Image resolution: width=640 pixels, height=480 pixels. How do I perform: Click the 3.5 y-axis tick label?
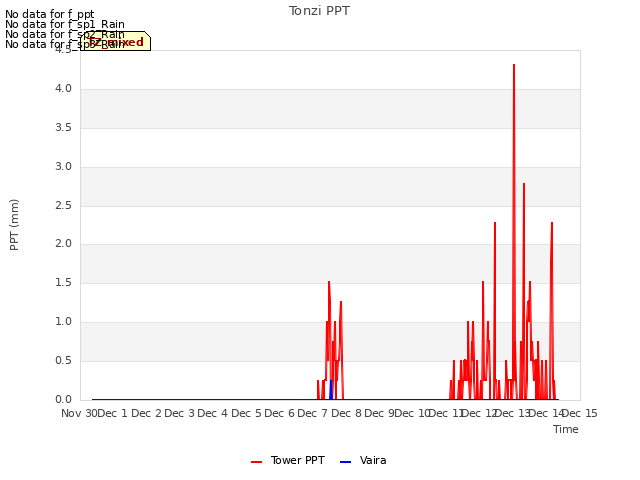pyautogui.click(x=63, y=128)
